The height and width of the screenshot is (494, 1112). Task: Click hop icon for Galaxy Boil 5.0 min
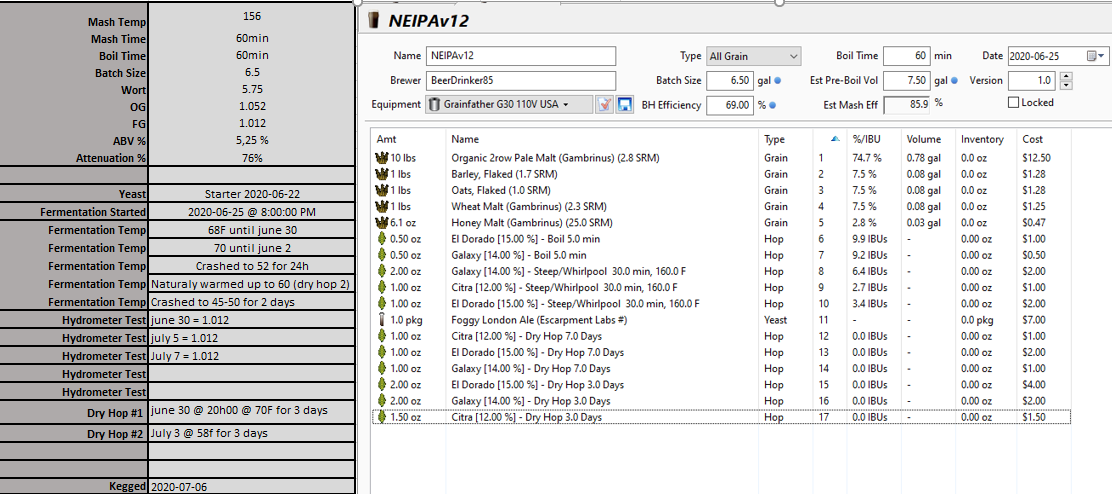pos(382,255)
